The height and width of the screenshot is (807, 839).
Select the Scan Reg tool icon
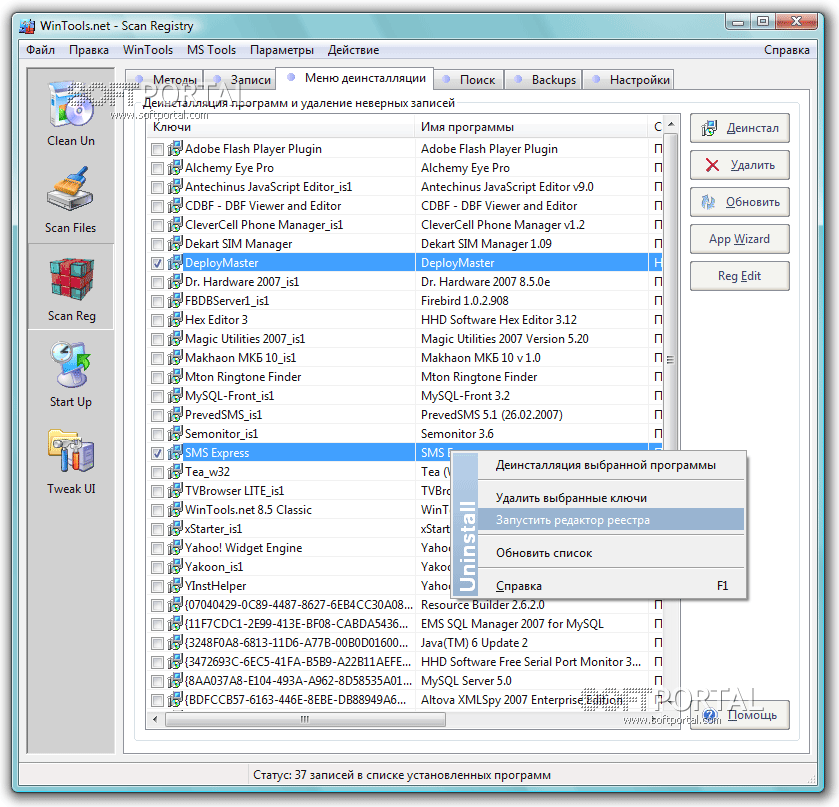tap(71, 286)
